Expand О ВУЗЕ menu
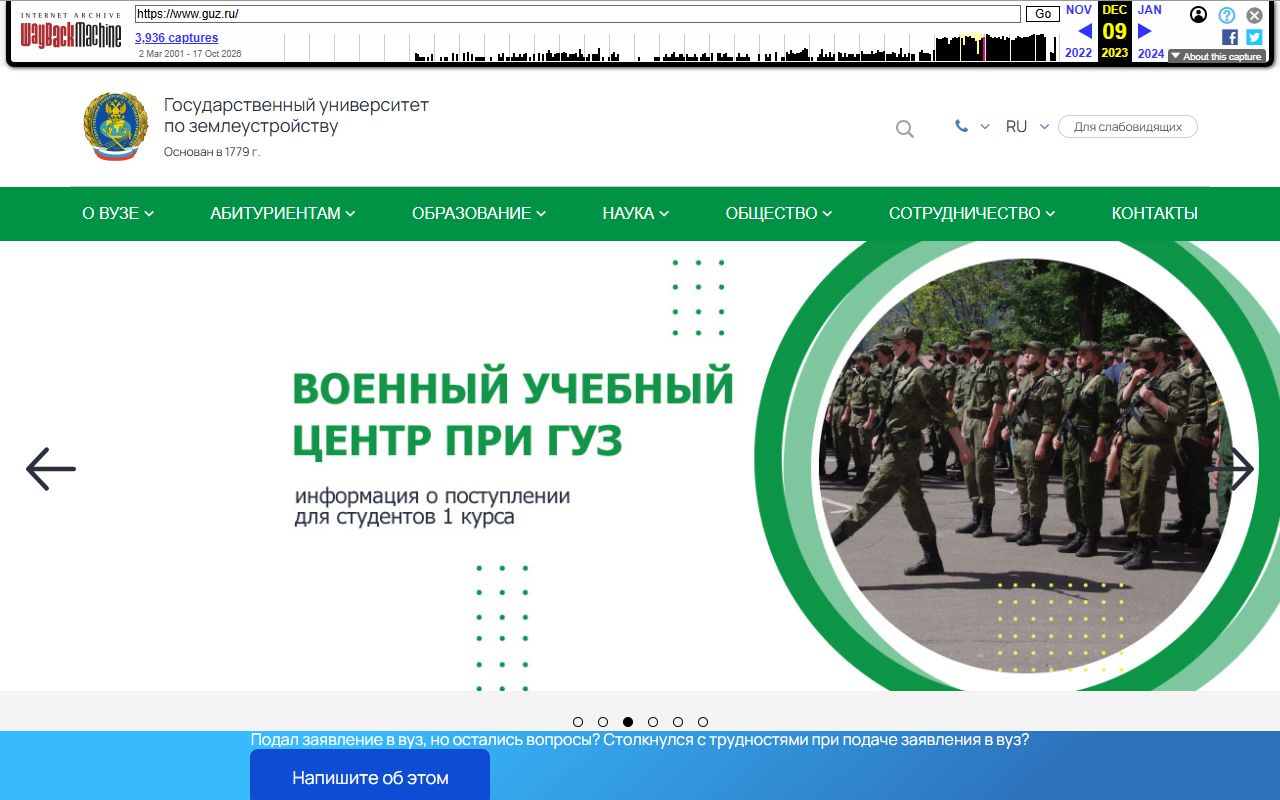The height and width of the screenshot is (800, 1280). (x=118, y=213)
